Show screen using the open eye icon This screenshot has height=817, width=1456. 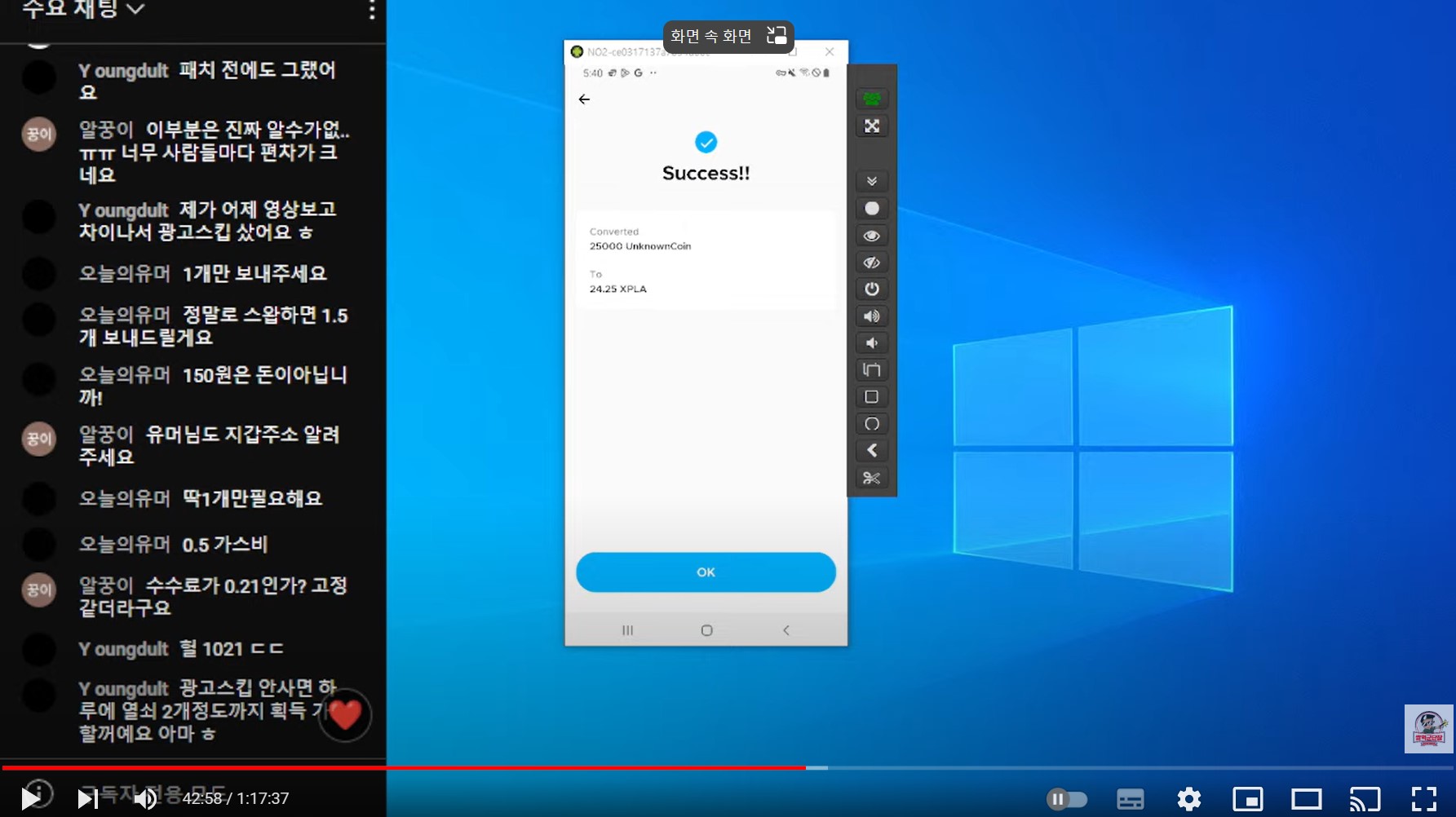coord(871,236)
